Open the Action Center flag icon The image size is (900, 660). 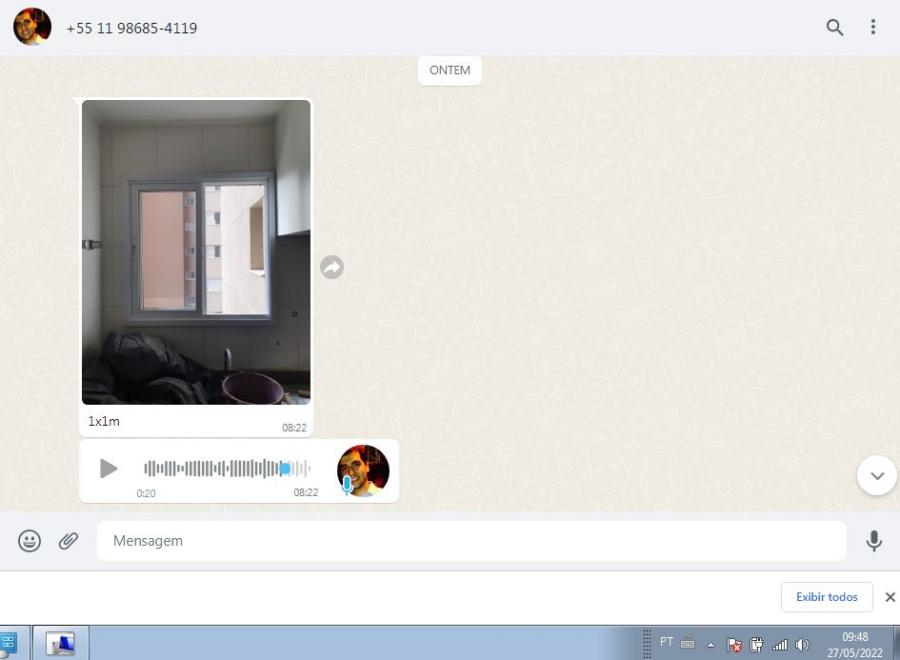pyautogui.click(x=734, y=645)
